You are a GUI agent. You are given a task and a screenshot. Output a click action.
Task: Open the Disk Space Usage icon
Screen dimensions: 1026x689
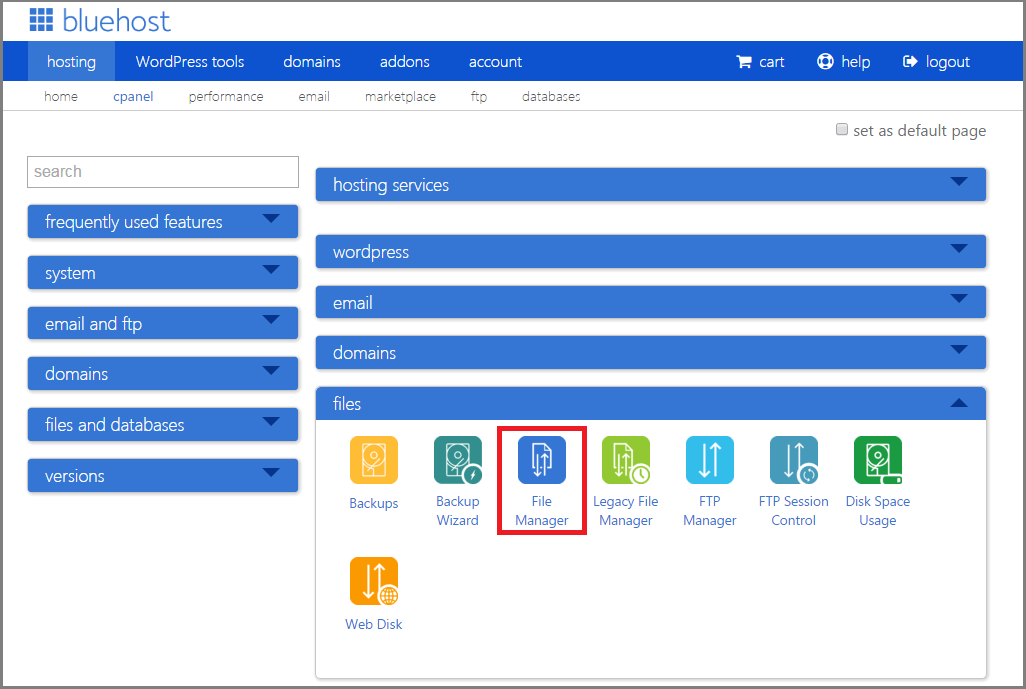(878, 460)
